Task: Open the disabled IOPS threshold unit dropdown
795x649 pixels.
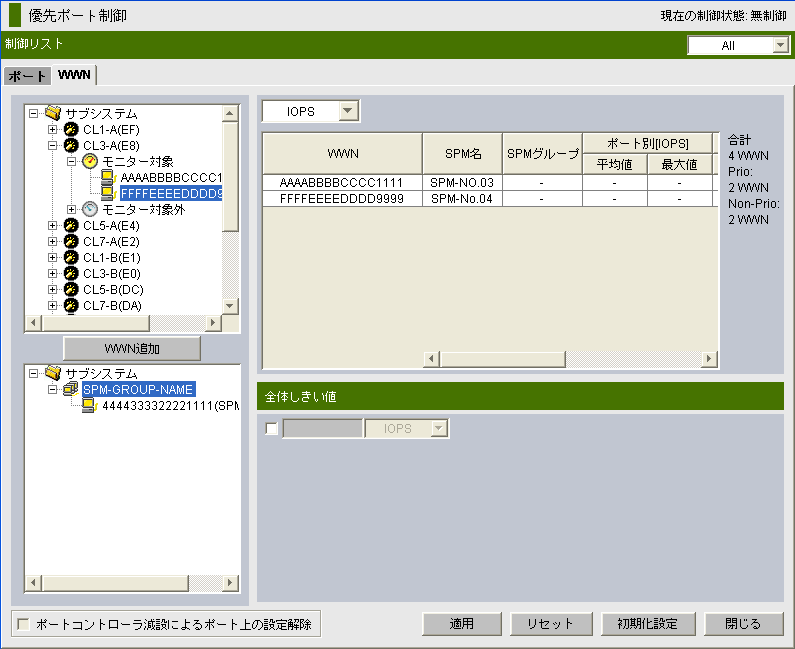Action: 439,428
